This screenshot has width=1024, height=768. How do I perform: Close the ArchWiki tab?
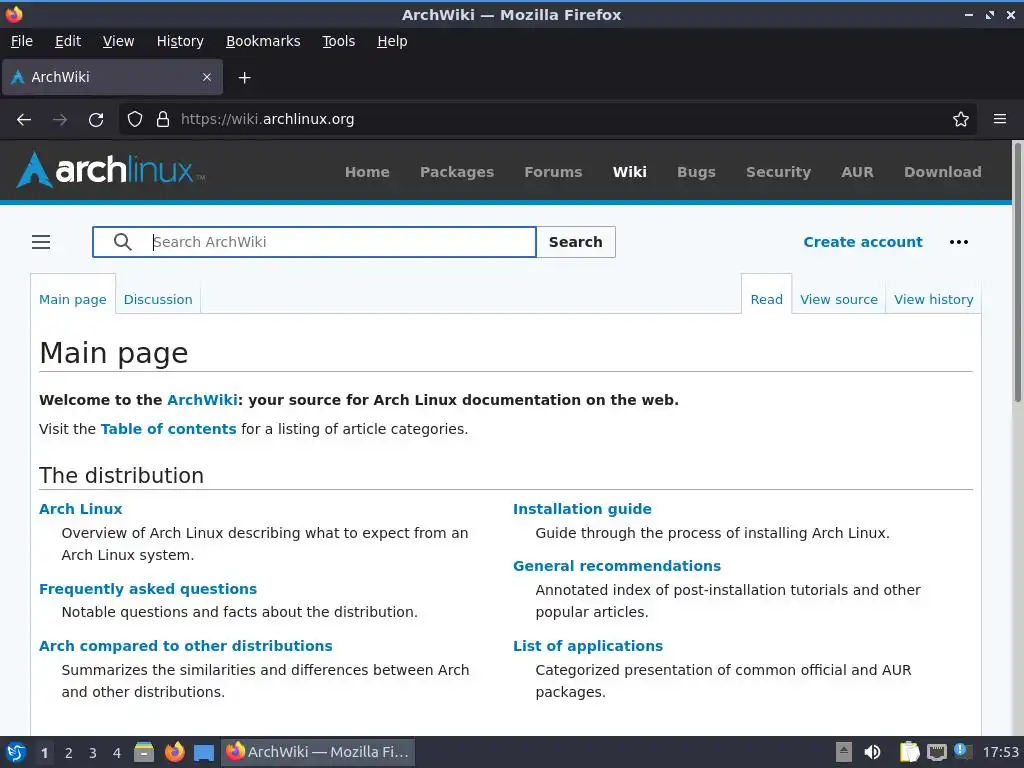tap(207, 77)
